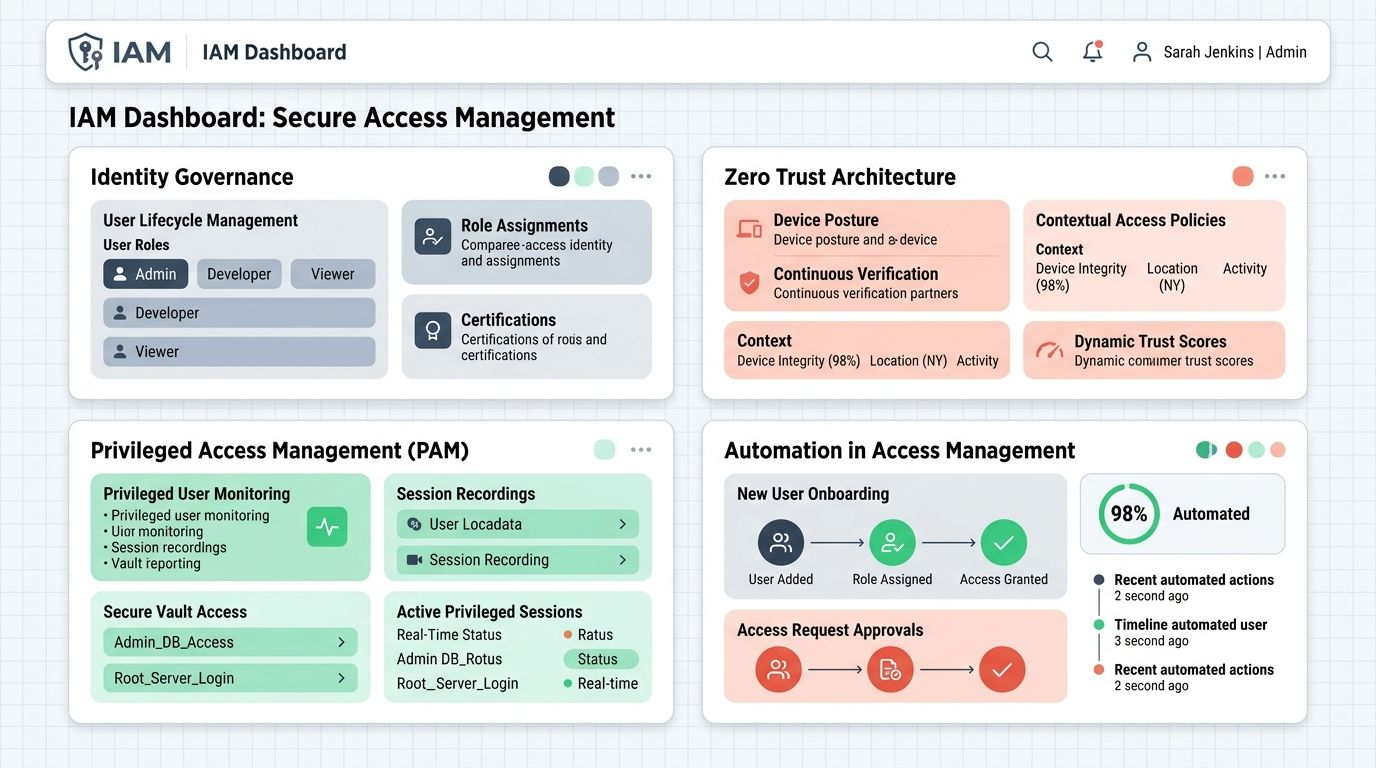The height and width of the screenshot is (768, 1376).
Task: Click the 'Real-Time Status' row label
Action: 449,635
